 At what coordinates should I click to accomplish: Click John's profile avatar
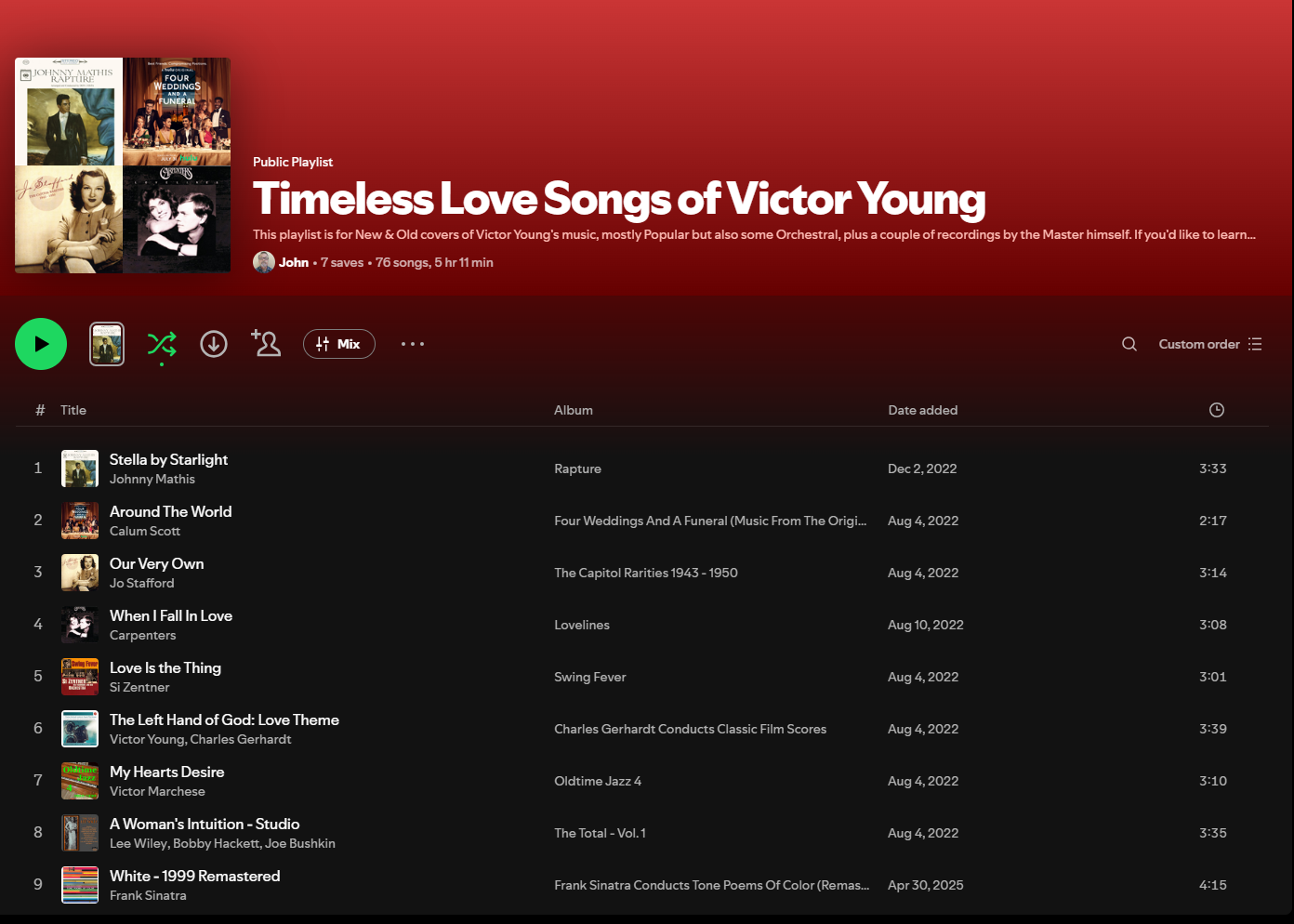pyautogui.click(x=264, y=262)
